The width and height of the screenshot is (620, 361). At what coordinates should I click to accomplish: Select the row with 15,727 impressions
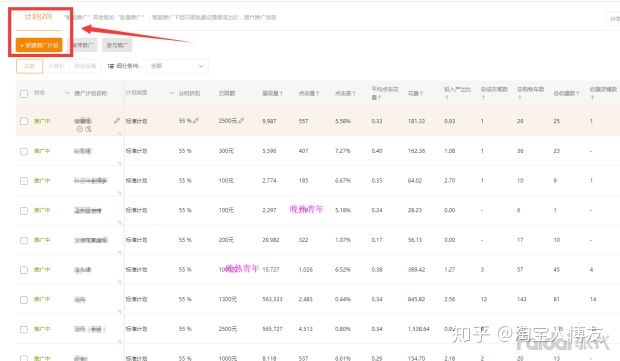pos(24,270)
